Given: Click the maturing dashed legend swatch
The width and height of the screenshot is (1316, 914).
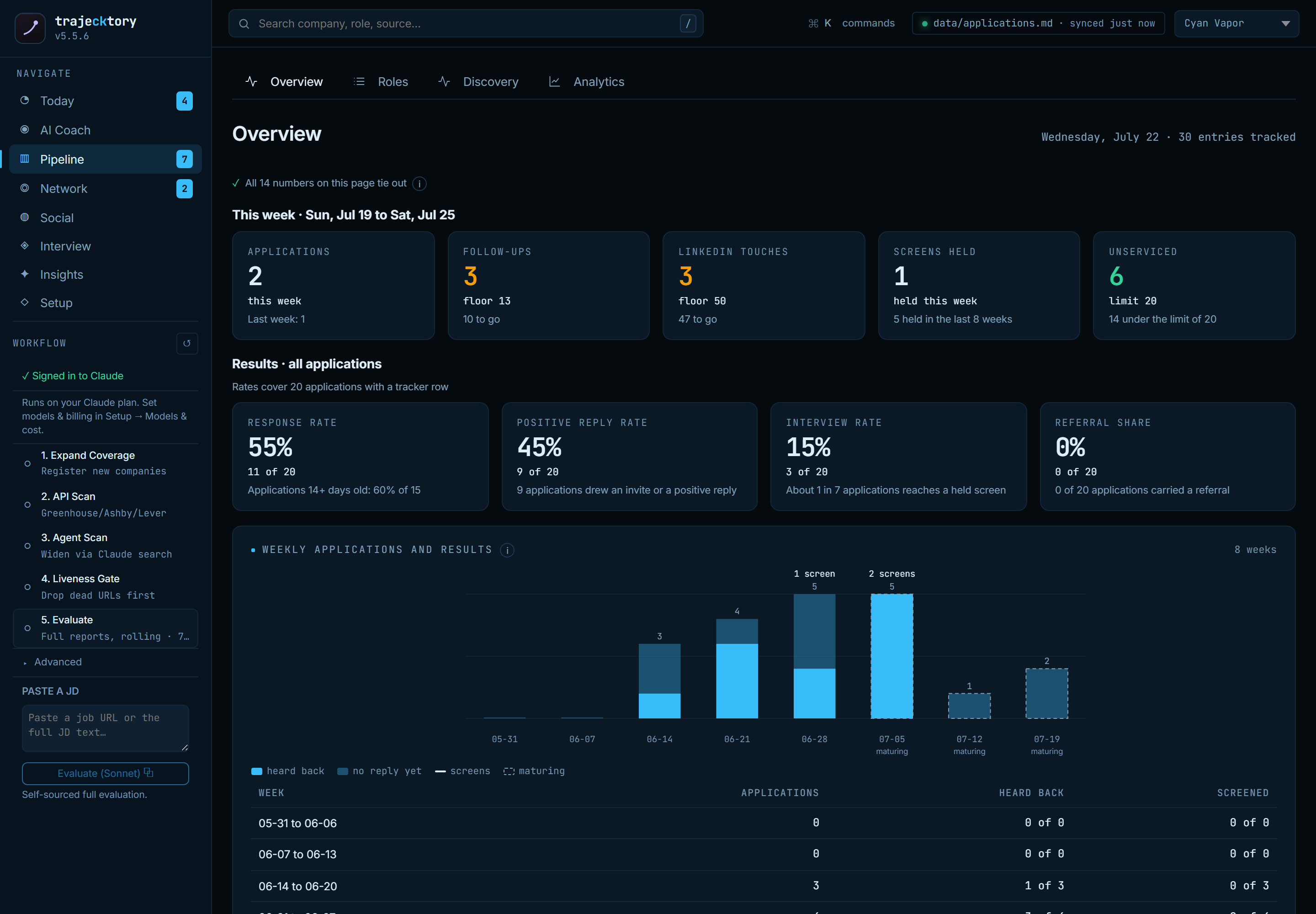Looking at the screenshot, I should 509,771.
